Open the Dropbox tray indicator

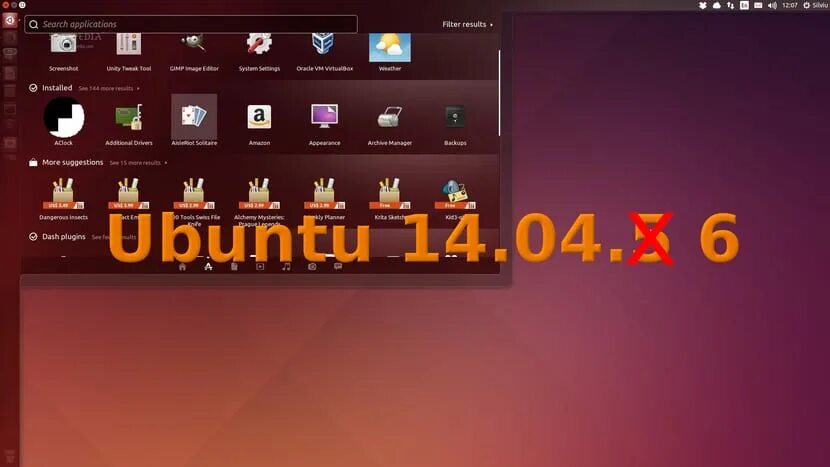coord(702,5)
